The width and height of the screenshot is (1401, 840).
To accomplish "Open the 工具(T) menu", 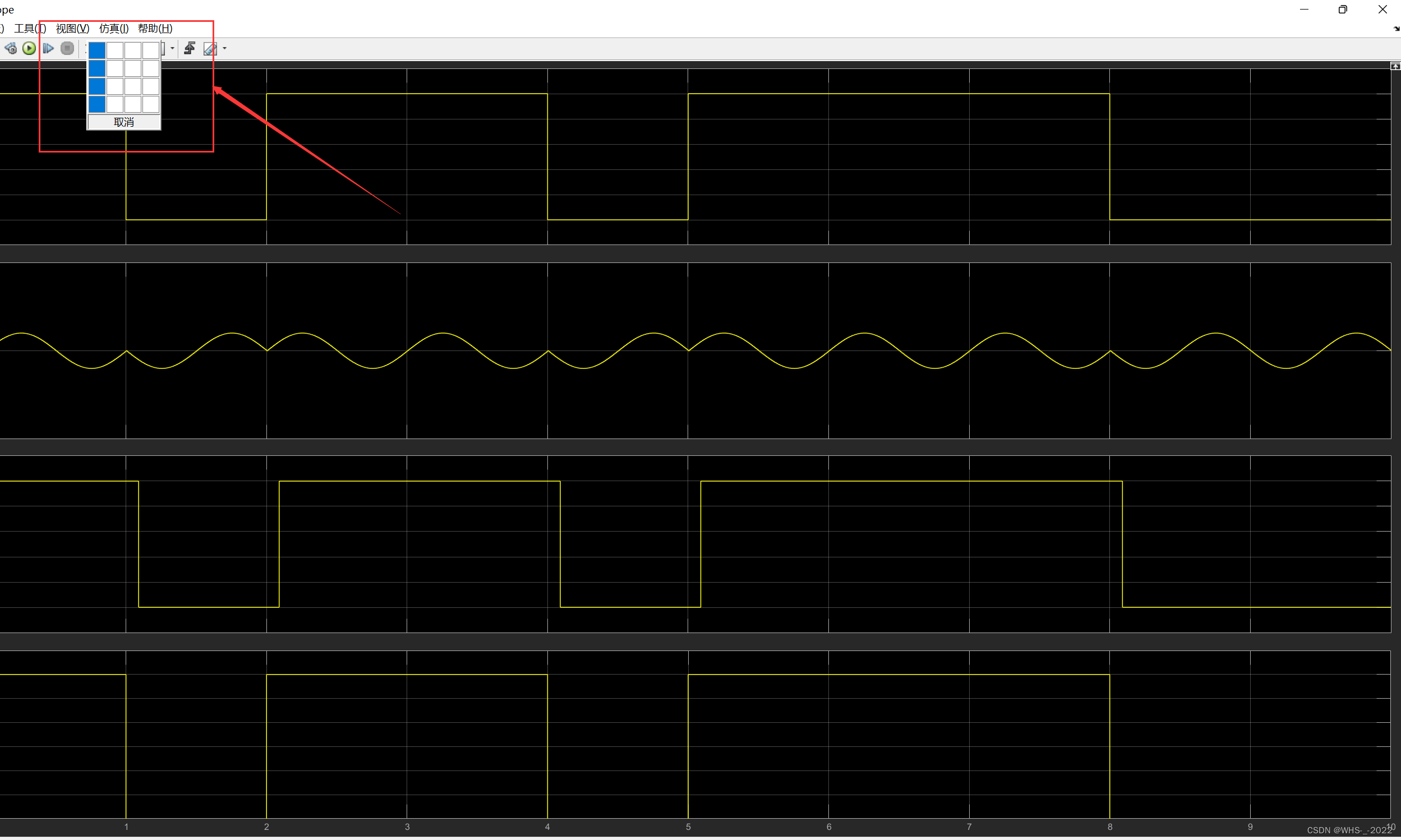I will 29,28.
